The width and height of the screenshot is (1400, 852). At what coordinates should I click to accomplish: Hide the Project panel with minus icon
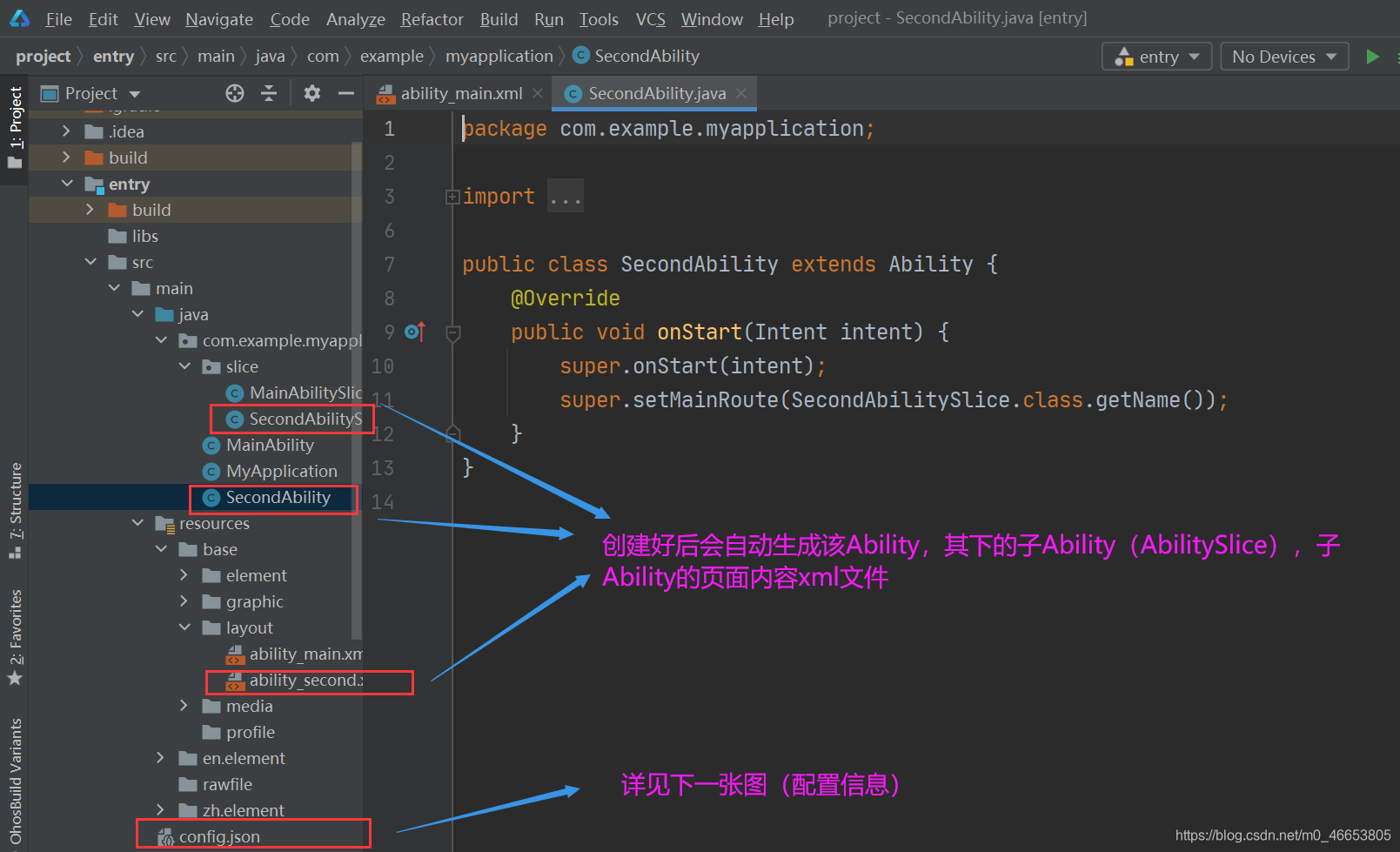pyautogui.click(x=346, y=93)
